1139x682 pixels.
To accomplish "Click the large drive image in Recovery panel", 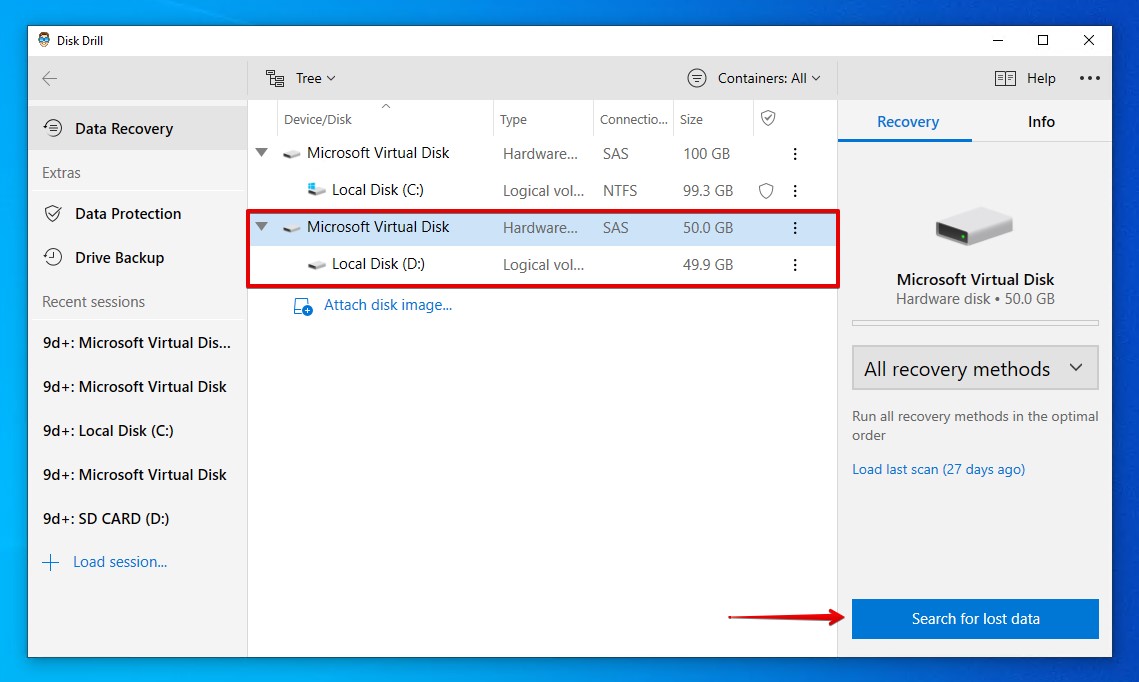I will tap(974, 226).
